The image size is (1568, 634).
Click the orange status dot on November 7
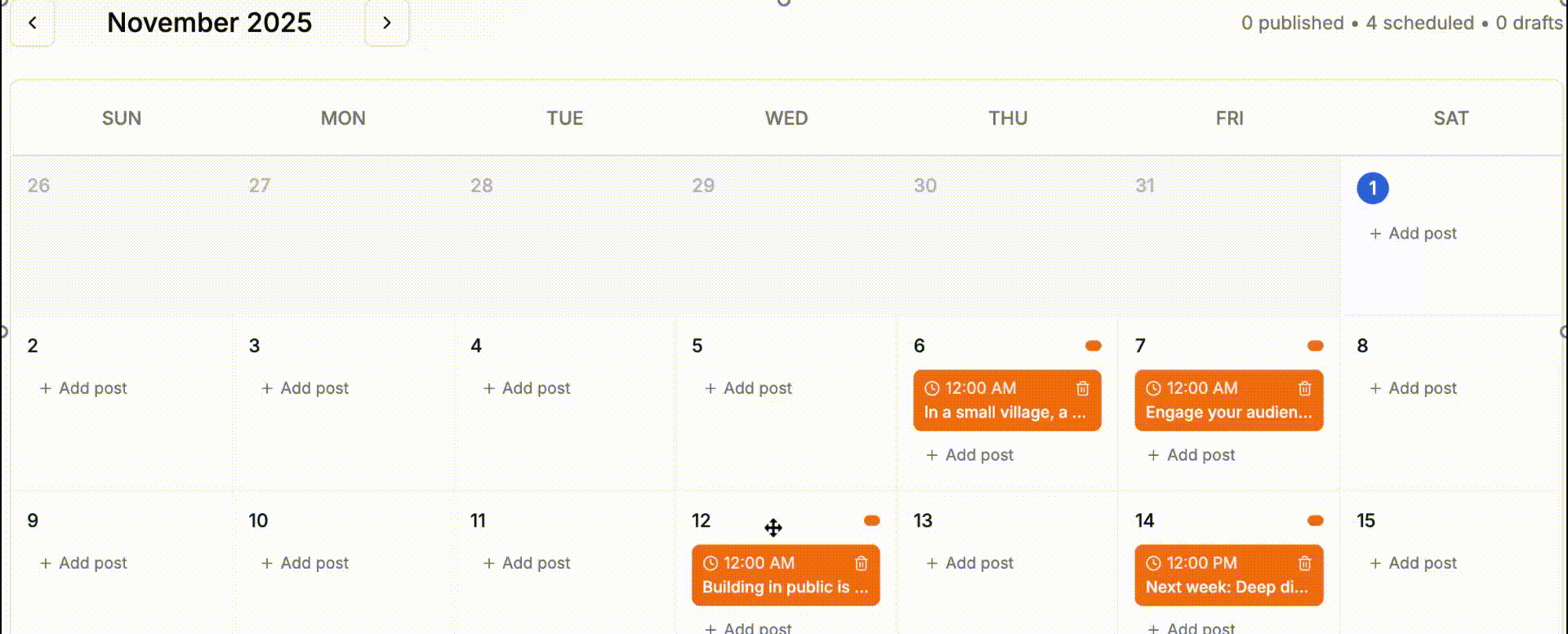(1315, 346)
